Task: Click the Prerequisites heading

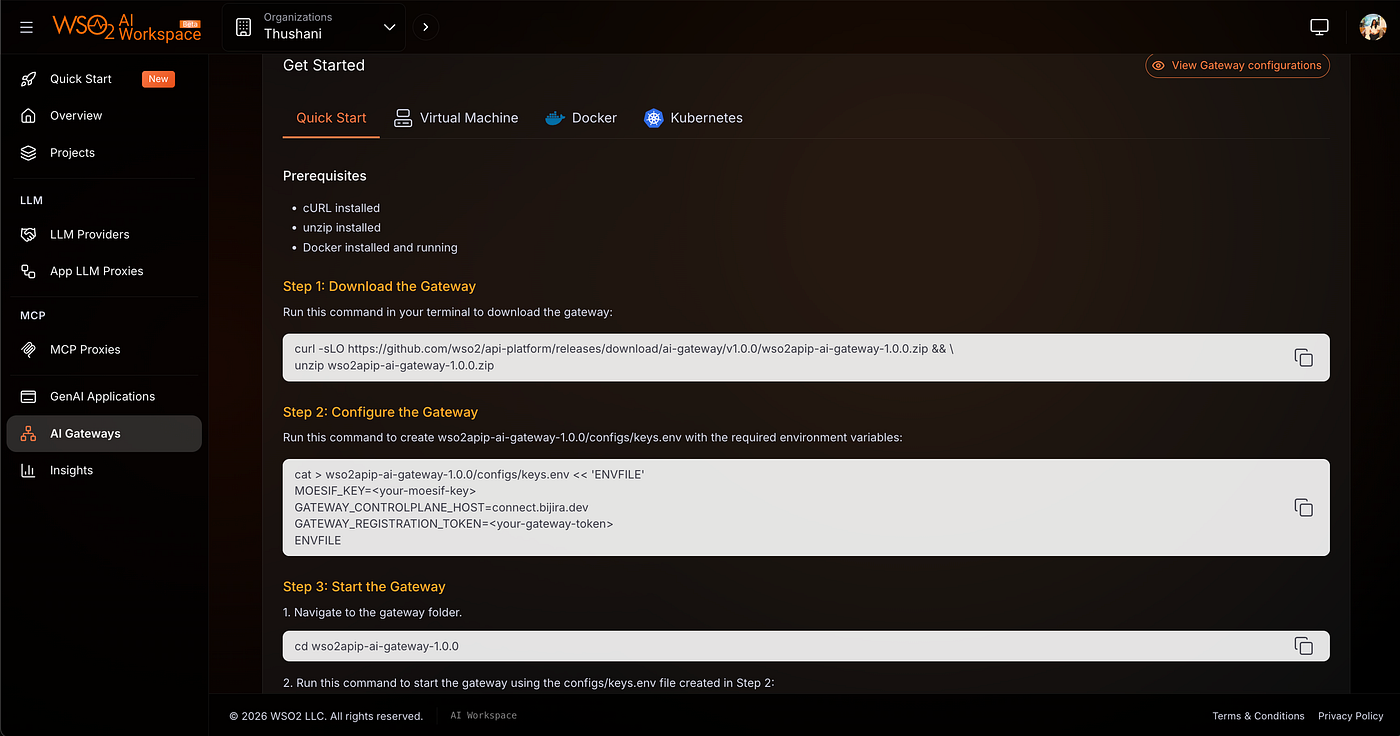Action: [x=325, y=176]
